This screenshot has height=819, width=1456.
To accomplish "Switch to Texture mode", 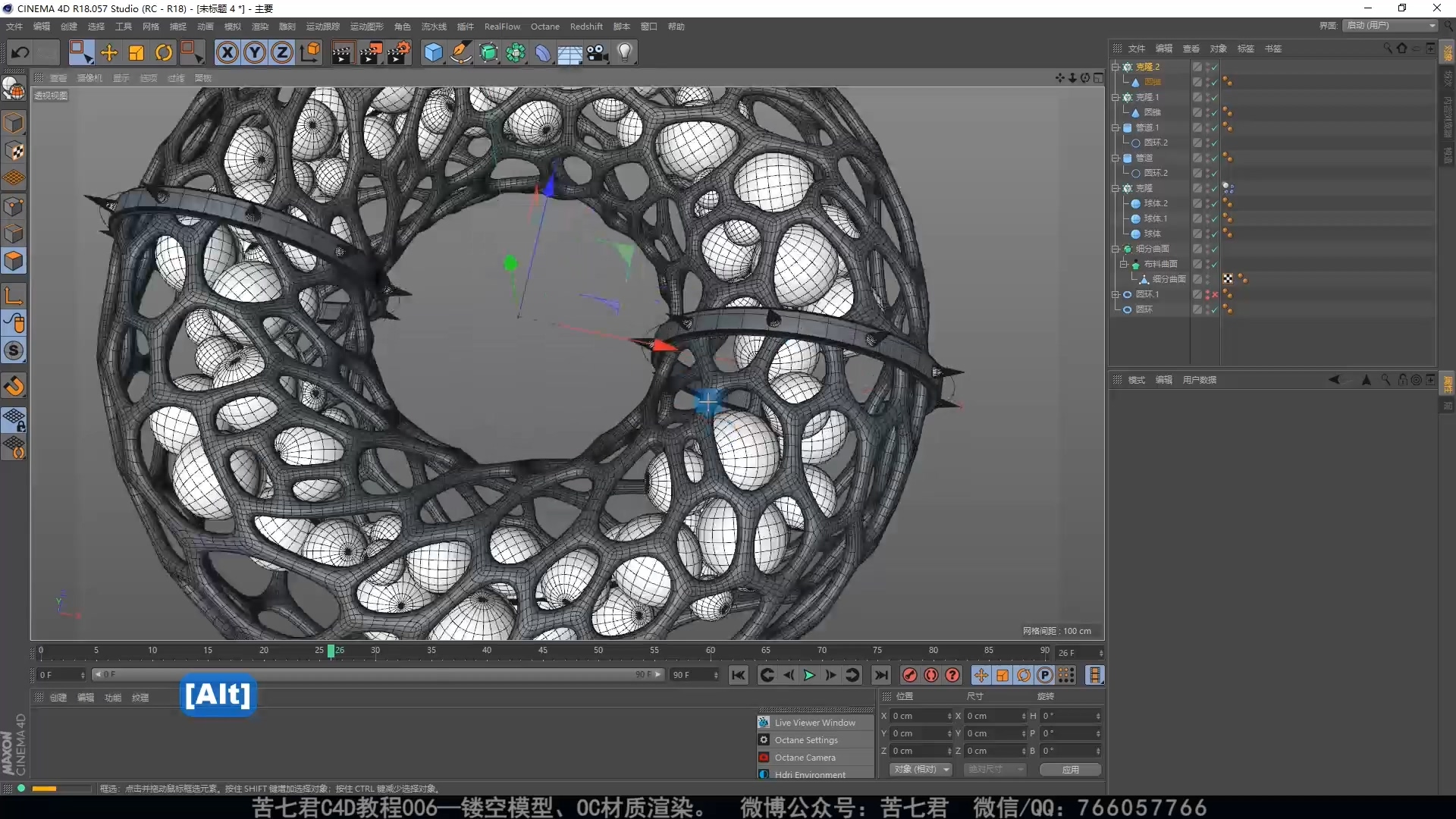I will point(14,151).
